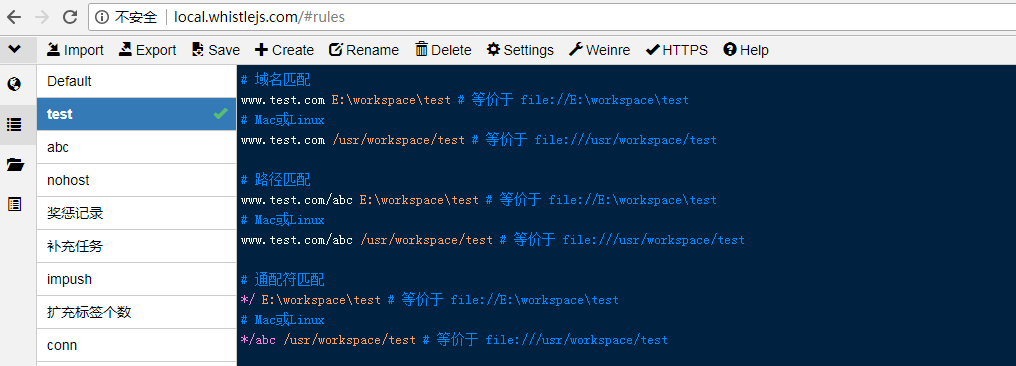
Task: Select the 奖惩记录 rule group
Action: pos(137,213)
